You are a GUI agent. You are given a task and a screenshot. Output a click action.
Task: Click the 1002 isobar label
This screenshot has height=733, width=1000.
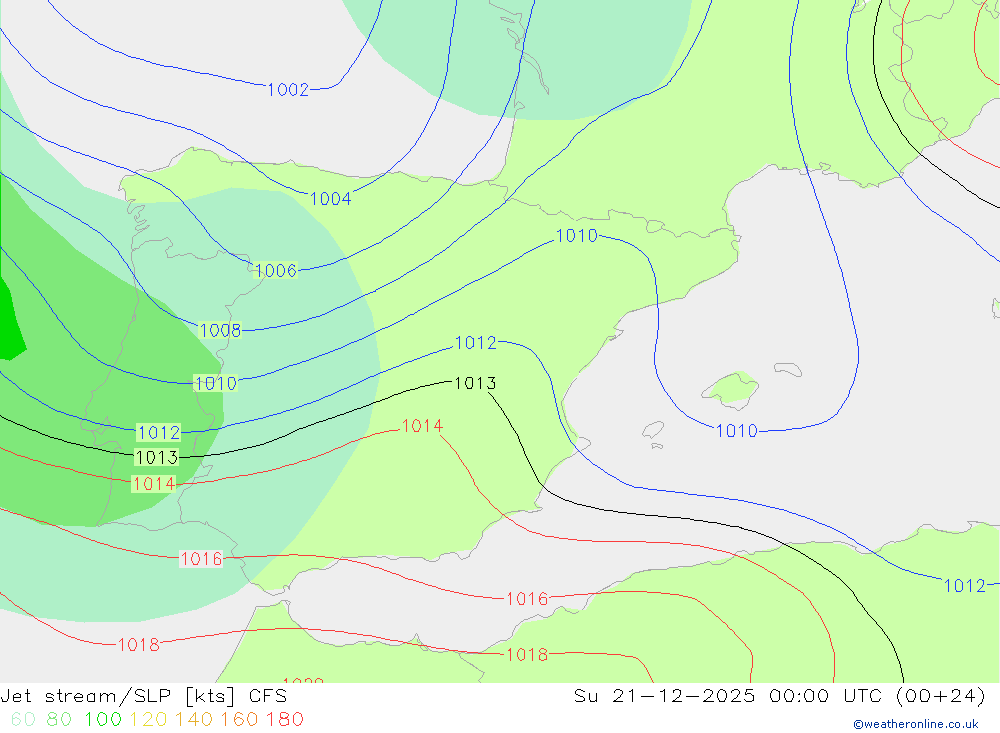tap(288, 90)
